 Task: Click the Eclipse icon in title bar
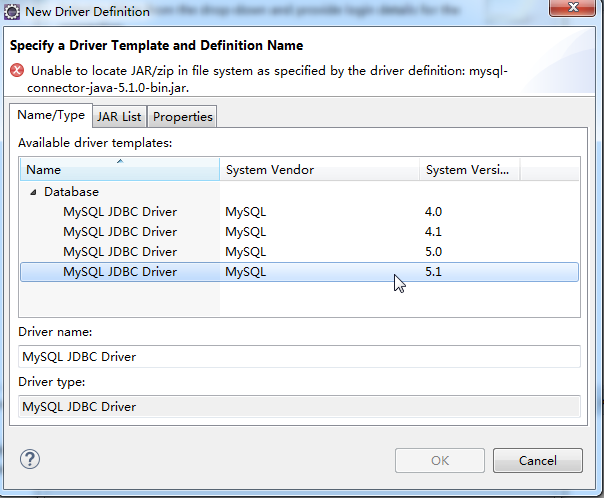coord(12,12)
